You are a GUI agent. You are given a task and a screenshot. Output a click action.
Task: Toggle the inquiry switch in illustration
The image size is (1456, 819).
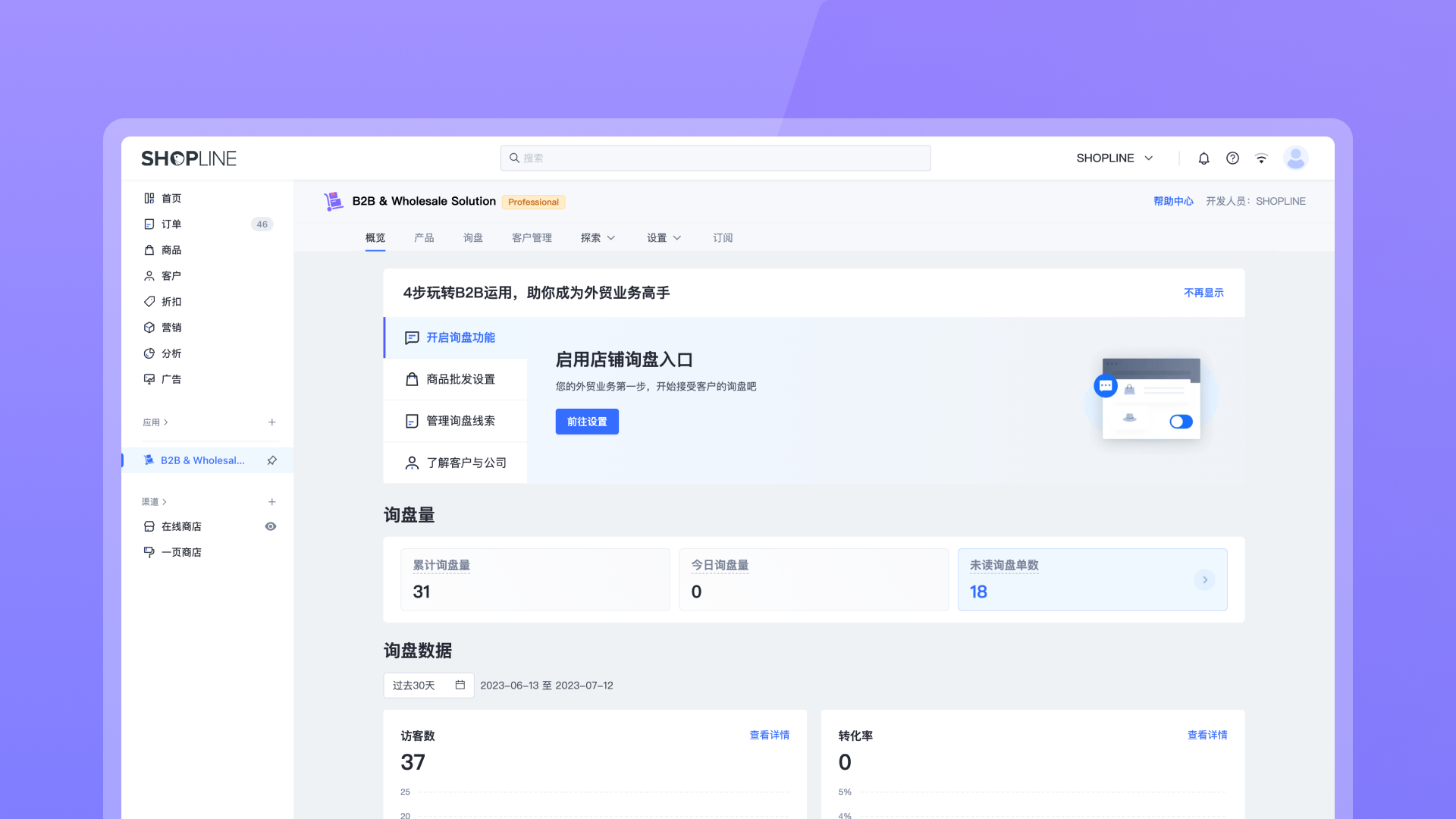(x=1181, y=422)
